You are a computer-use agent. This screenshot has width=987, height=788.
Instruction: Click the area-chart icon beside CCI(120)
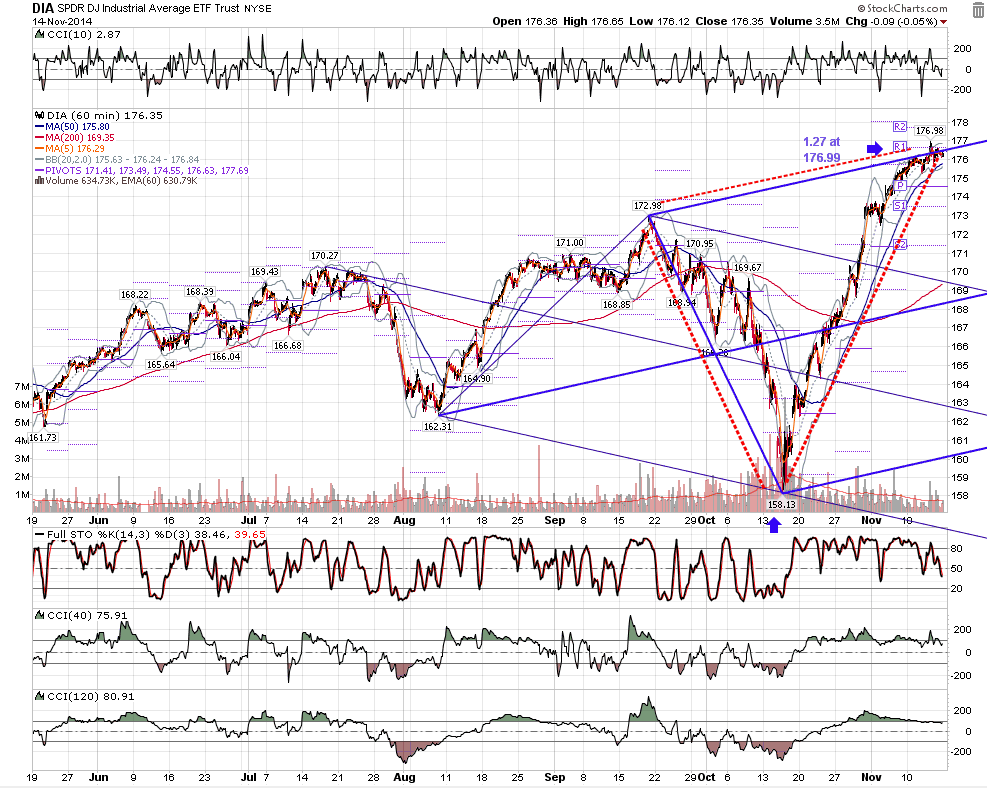tap(40, 697)
